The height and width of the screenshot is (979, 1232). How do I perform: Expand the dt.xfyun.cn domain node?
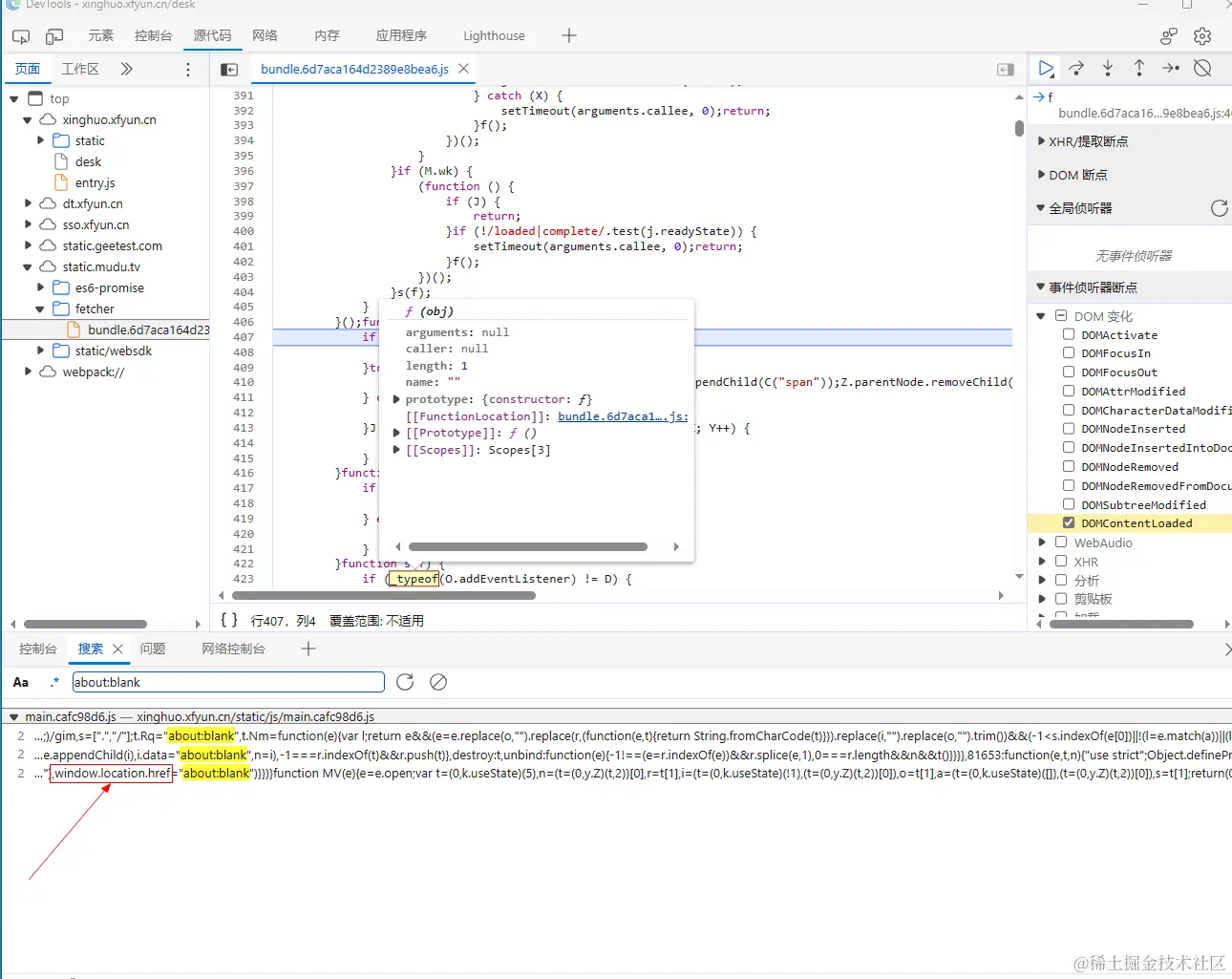coord(28,203)
